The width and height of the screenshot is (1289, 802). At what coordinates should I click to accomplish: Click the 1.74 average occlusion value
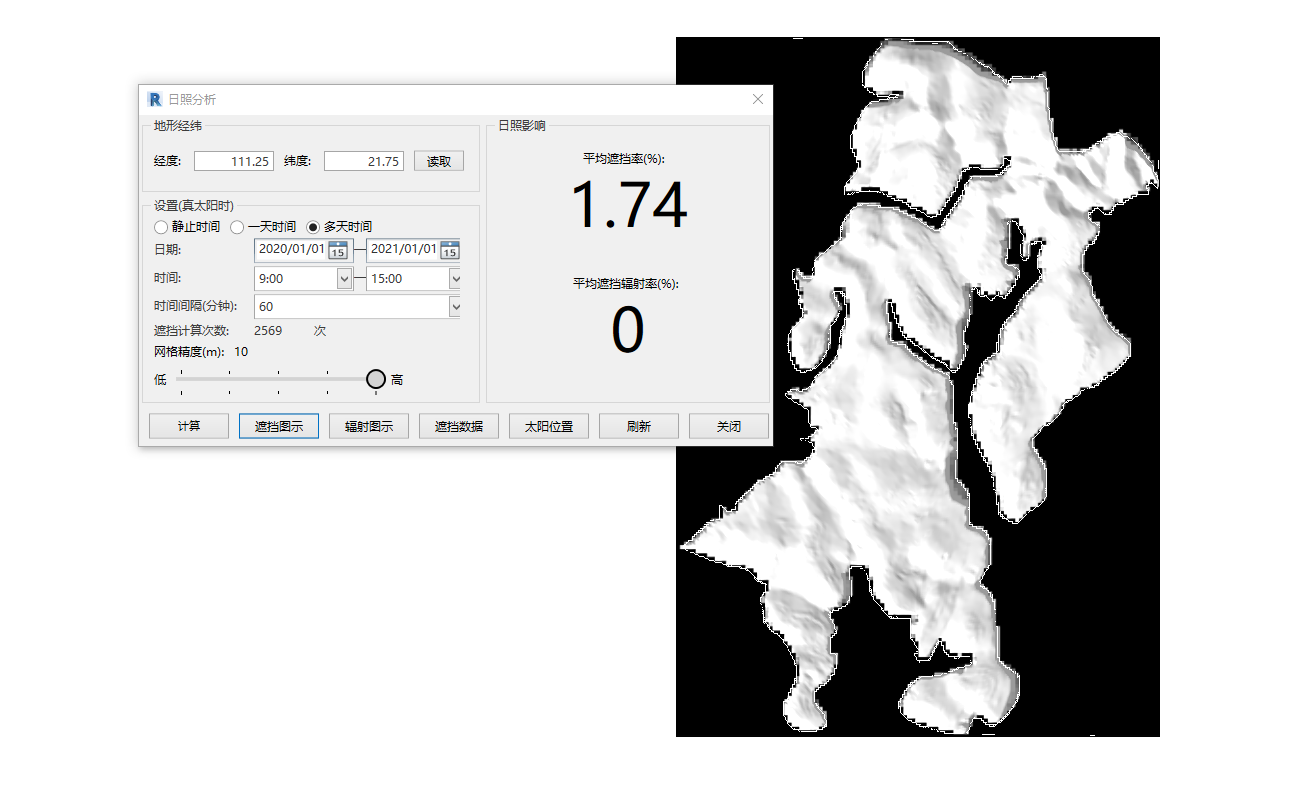629,205
